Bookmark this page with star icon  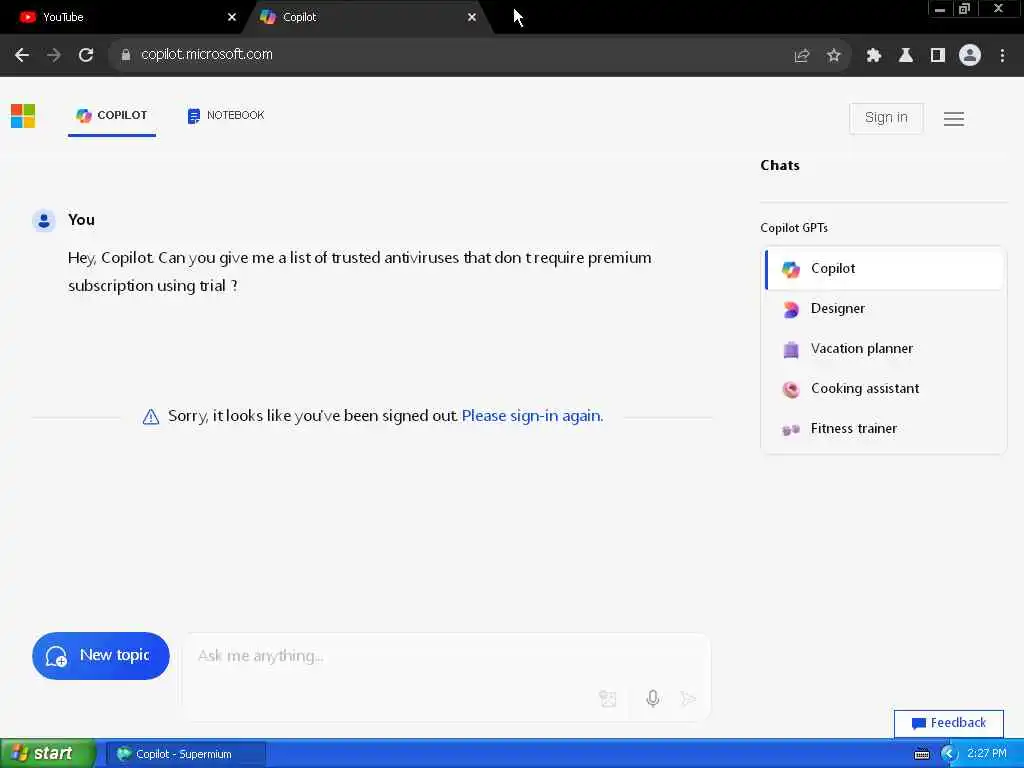tap(833, 56)
